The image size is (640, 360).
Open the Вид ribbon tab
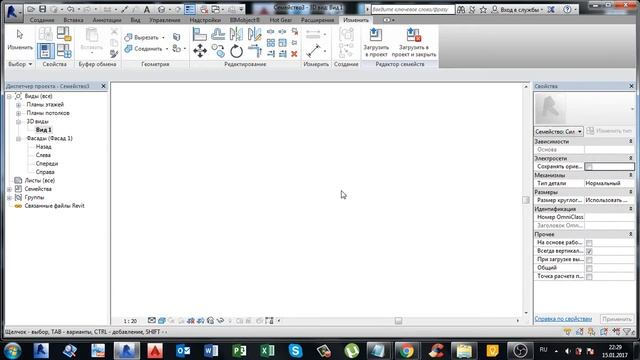coord(136,20)
